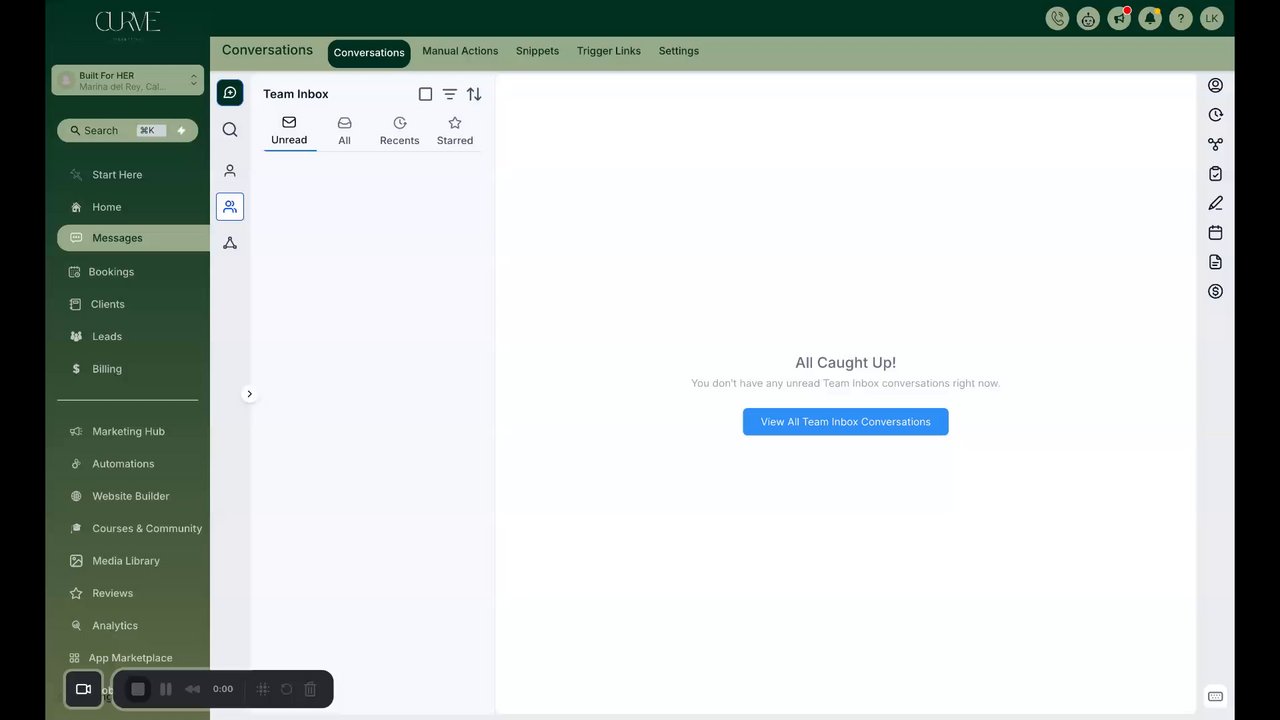This screenshot has height=720, width=1280.
Task: Open the triangle network icon in side rail
Action: point(230,243)
